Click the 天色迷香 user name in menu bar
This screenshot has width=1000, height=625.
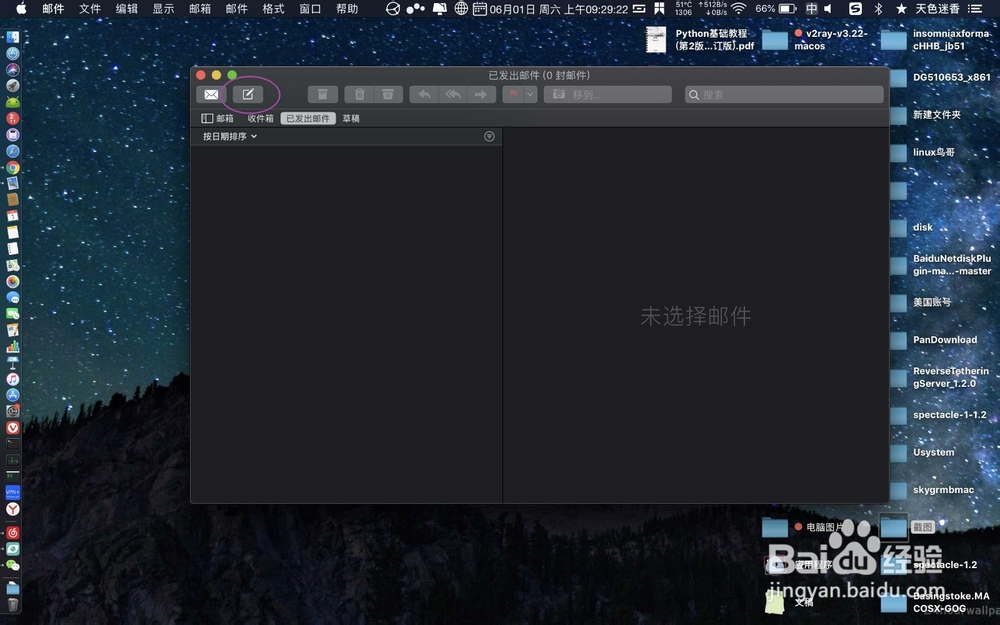937,8
